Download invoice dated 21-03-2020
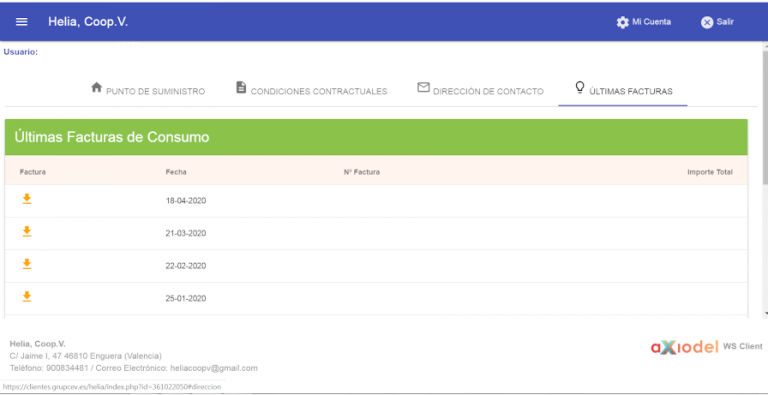This screenshot has width=768, height=395. tap(27, 231)
